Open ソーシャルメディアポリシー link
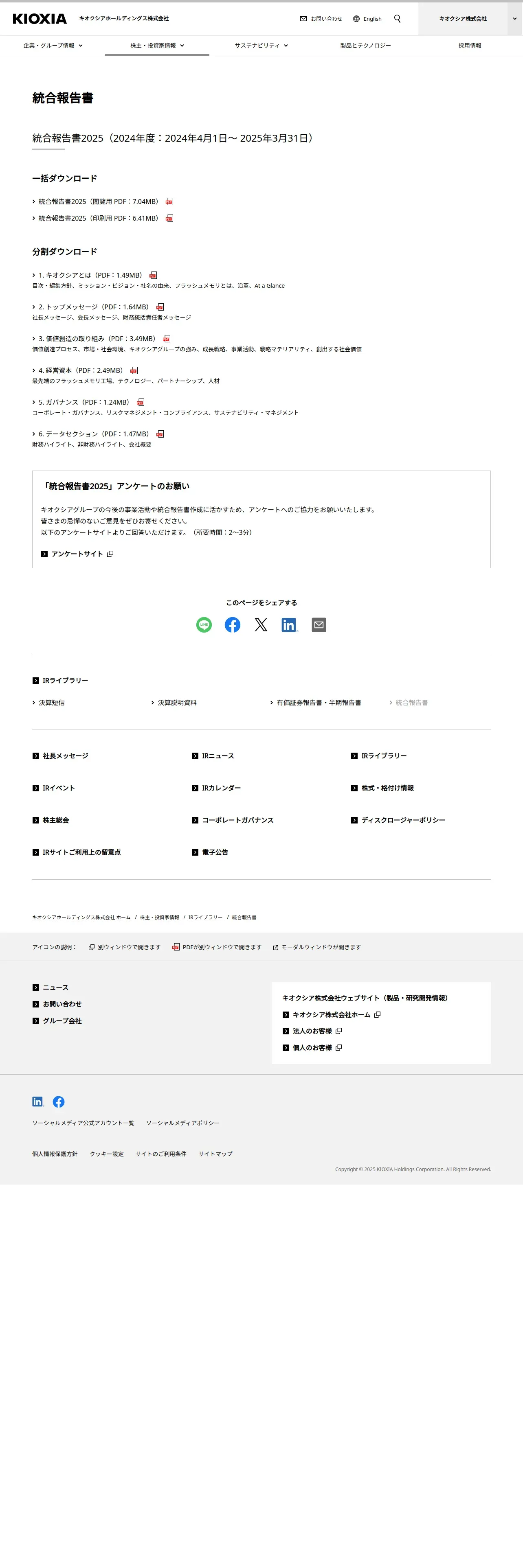This screenshot has width=523, height=1568. (x=182, y=1122)
